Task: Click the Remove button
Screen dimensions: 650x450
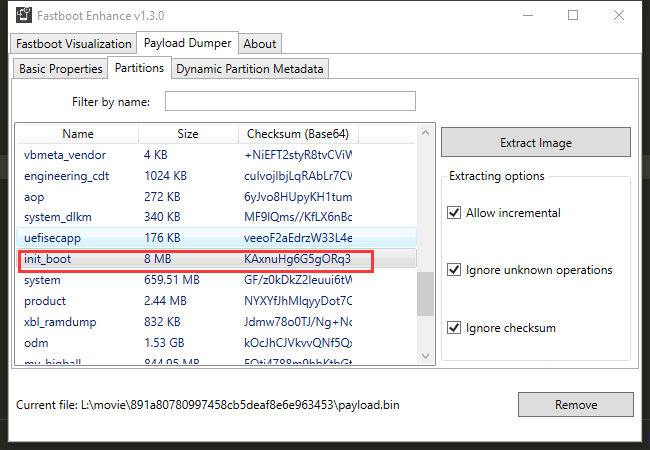Action: [x=576, y=404]
